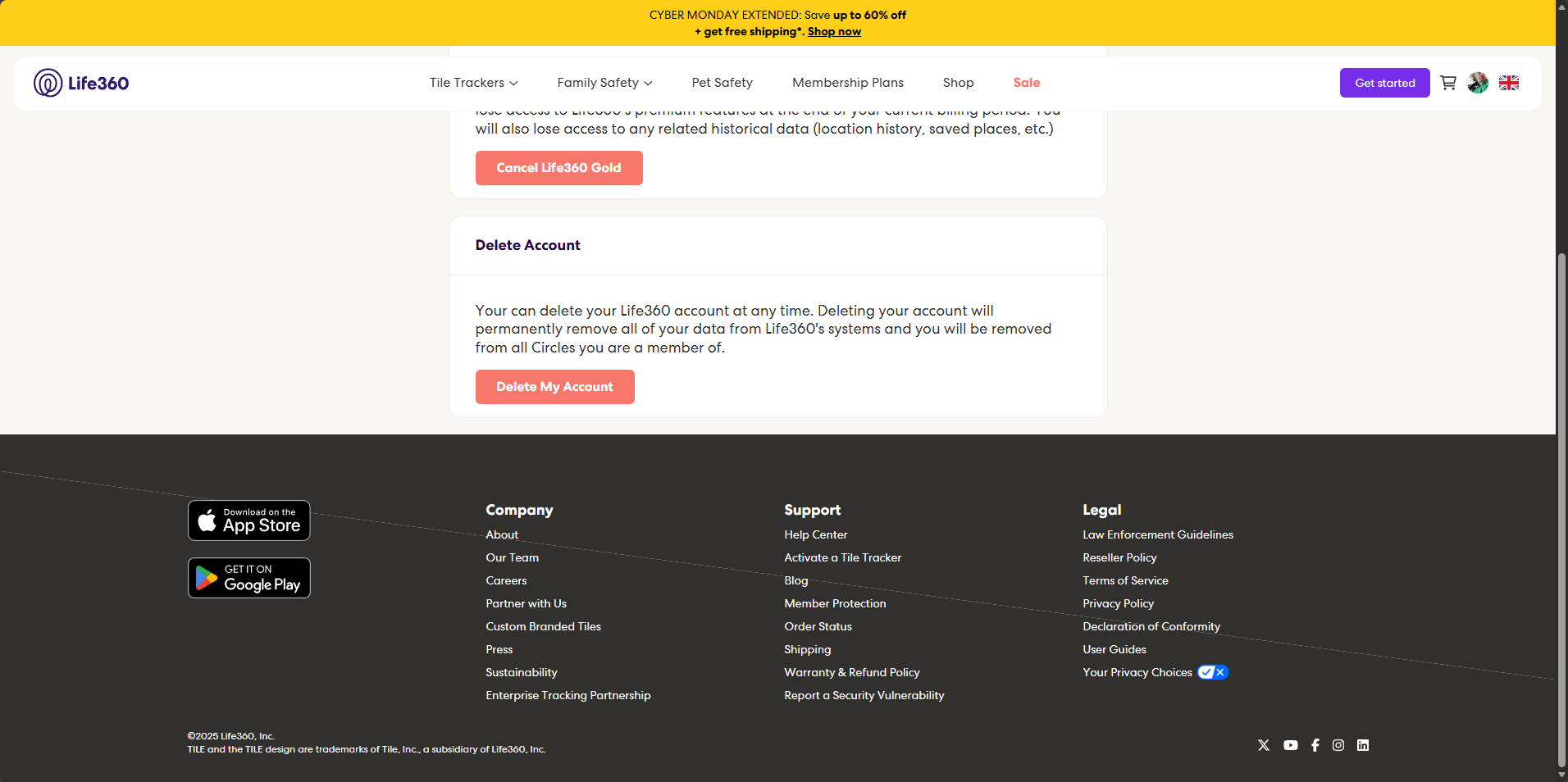Click the Download on the App Store badge

249,521
